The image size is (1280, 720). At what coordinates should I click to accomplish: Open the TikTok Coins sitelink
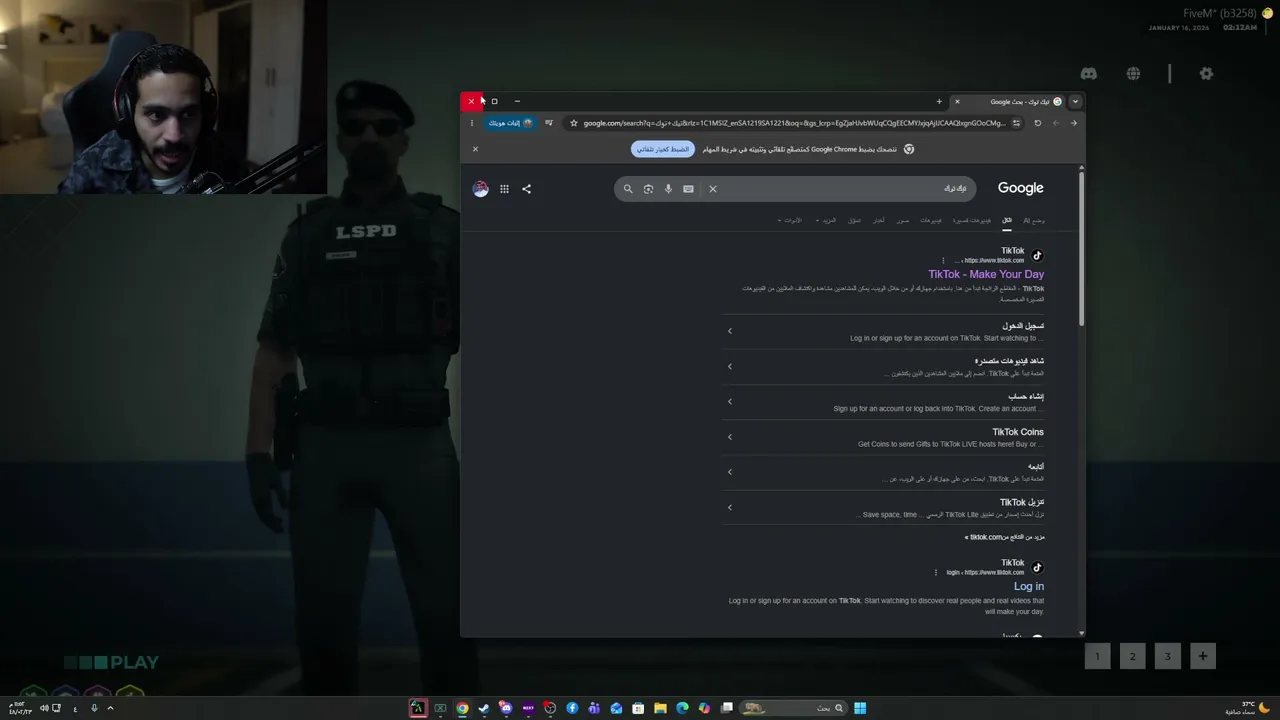click(x=1018, y=432)
